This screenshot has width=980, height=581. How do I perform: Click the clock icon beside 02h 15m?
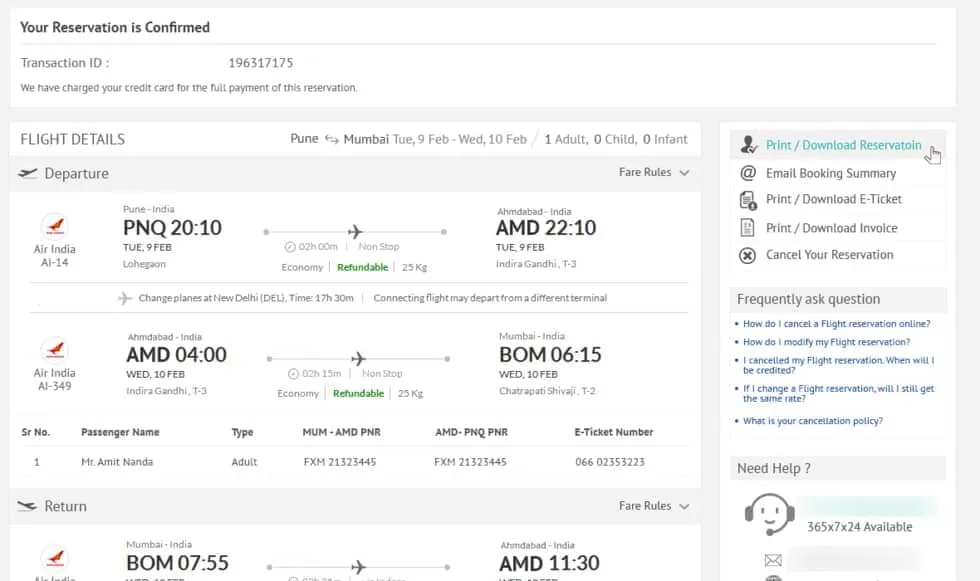click(293, 374)
